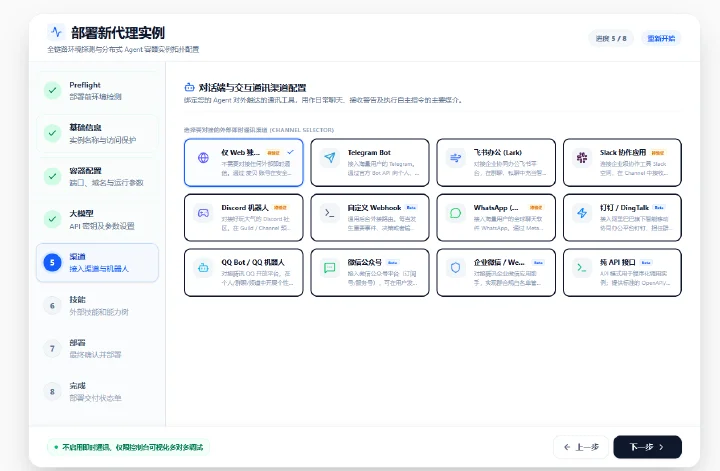Screen dimensions: 720x471
Task: Click the WhatsApp chat bubble icon
Action: coord(456,213)
